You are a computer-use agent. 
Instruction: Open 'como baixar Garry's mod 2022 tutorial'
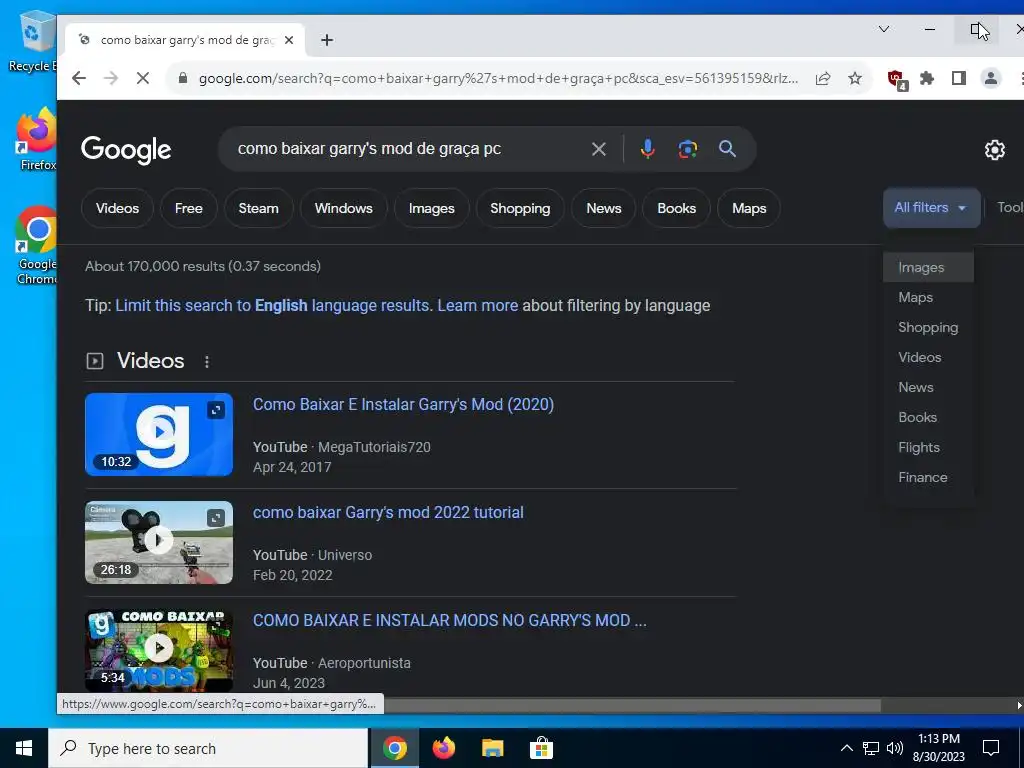tap(388, 512)
